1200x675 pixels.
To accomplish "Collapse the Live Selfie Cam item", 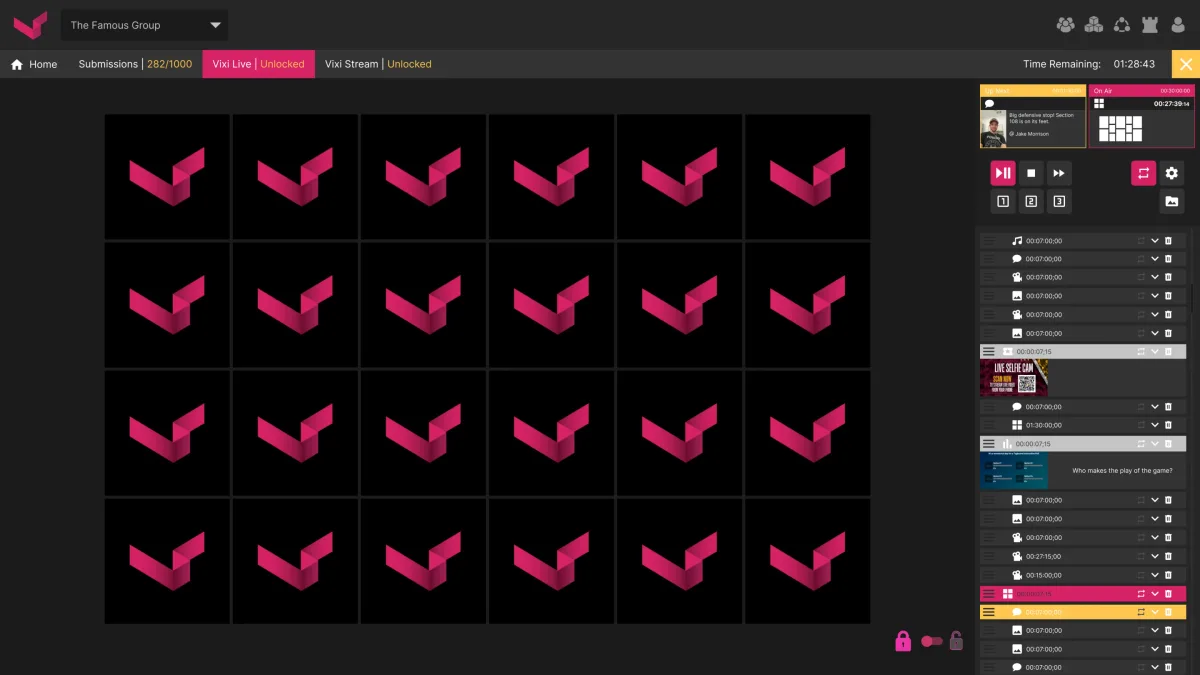I will coord(1154,352).
